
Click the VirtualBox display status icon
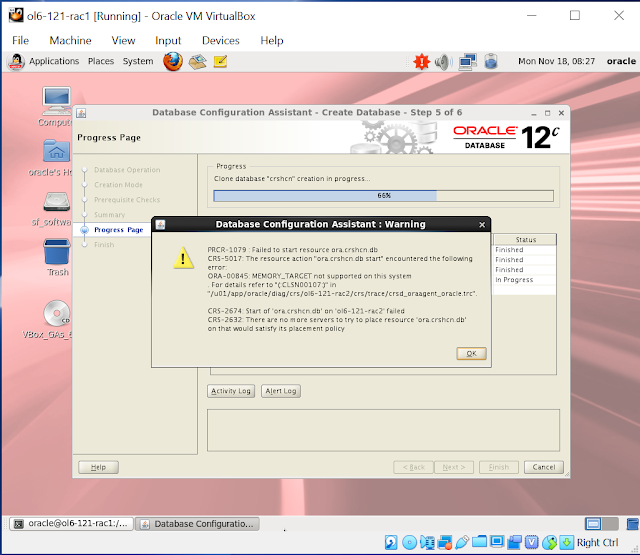pyautogui.click(x=497, y=542)
